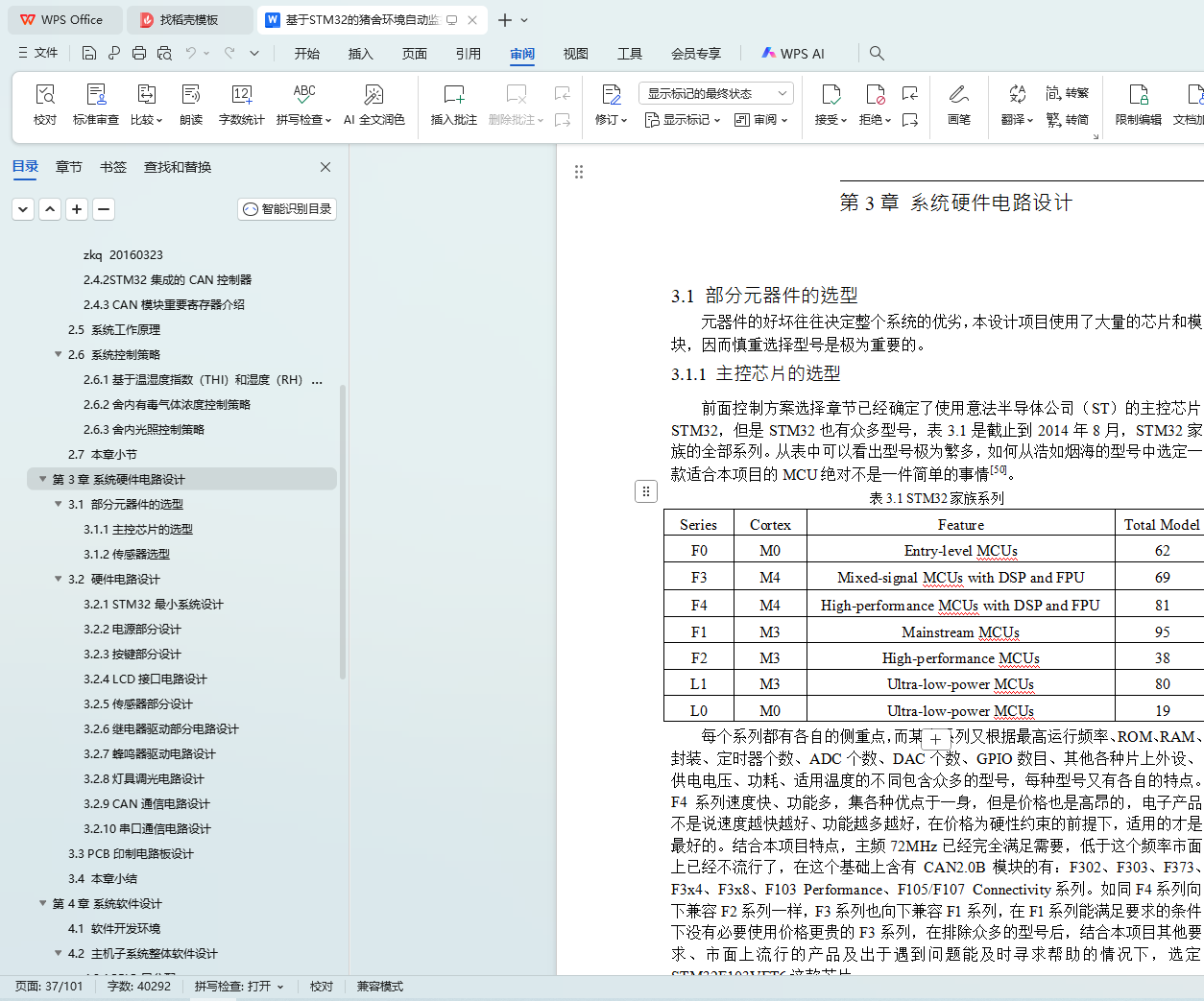The width and height of the screenshot is (1204, 1001).
Task: Switch to the 开始 ribbon tab
Action: [307, 54]
